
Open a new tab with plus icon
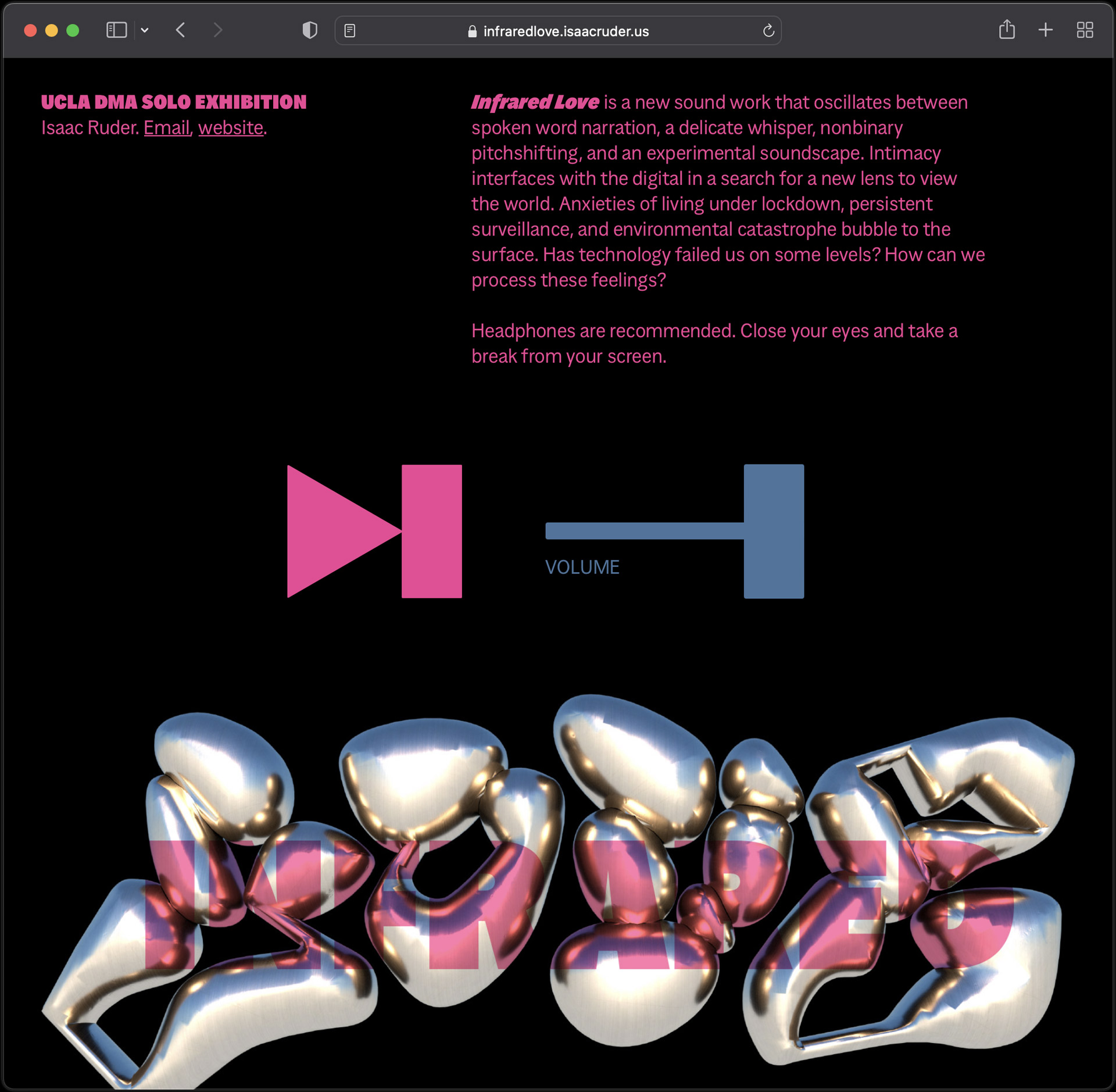tap(1045, 30)
